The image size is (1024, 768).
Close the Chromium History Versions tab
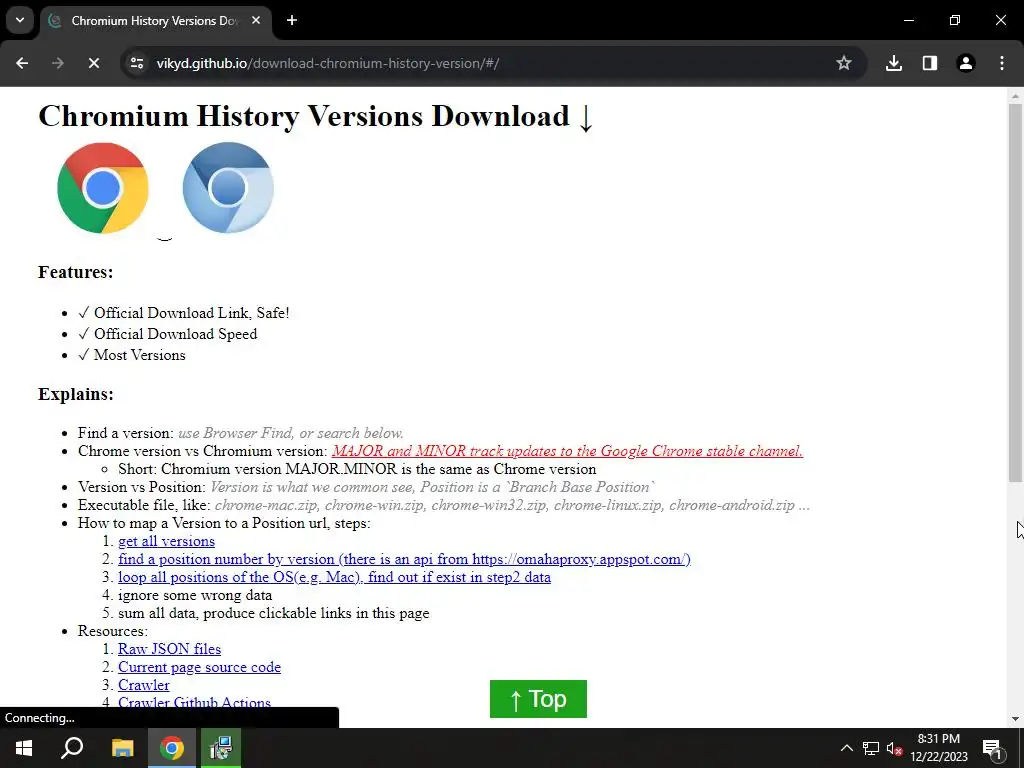256,20
